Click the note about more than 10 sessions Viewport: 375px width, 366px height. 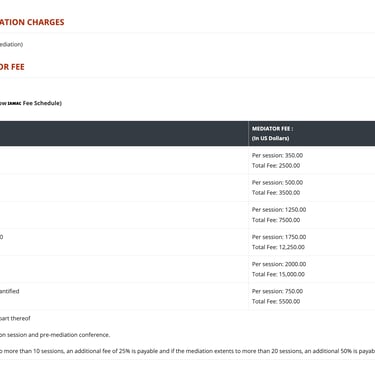click(x=187, y=351)
